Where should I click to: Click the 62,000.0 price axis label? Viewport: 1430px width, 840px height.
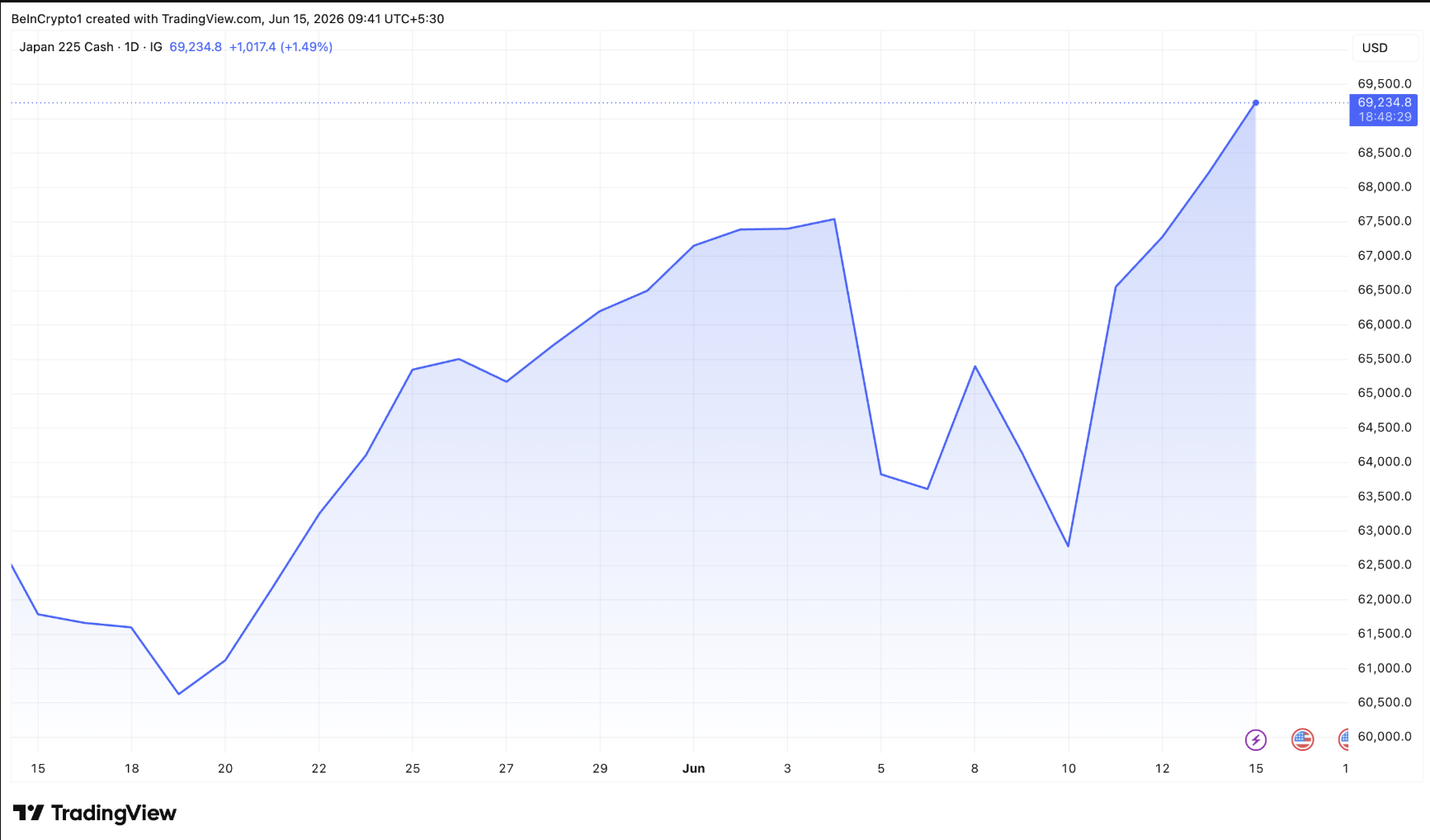coord(1385,599)
